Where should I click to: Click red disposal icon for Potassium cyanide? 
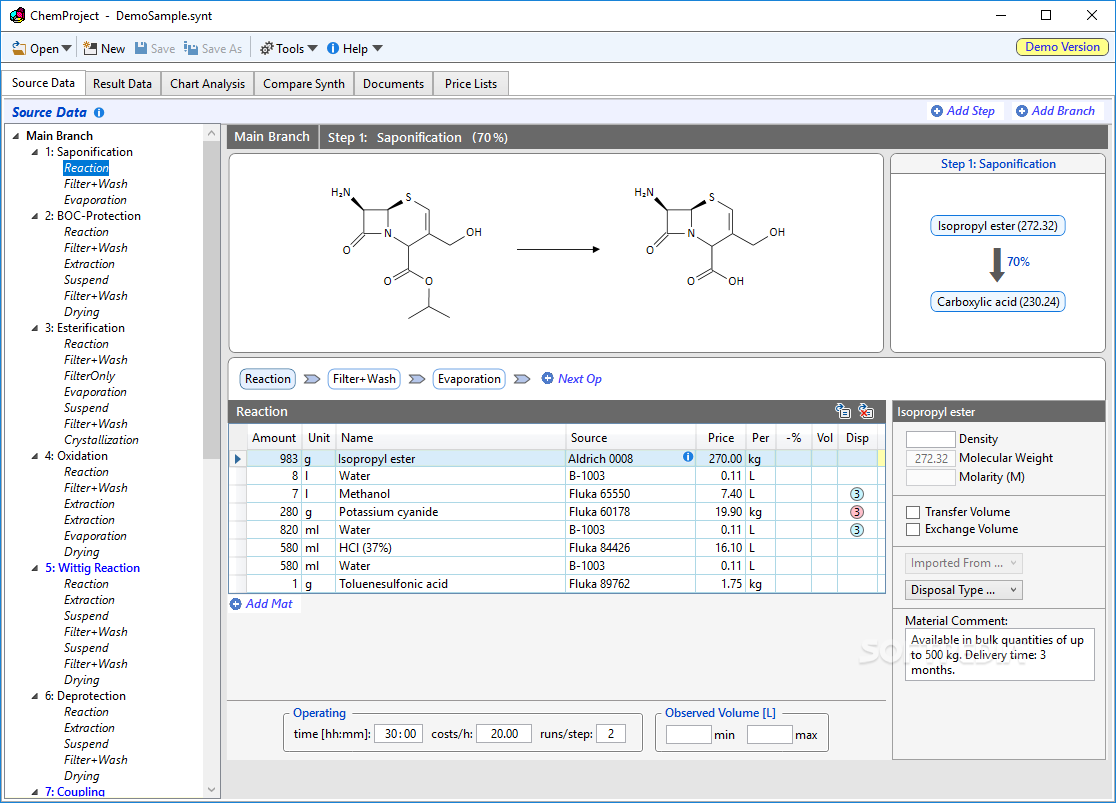(x=857, y=512)
